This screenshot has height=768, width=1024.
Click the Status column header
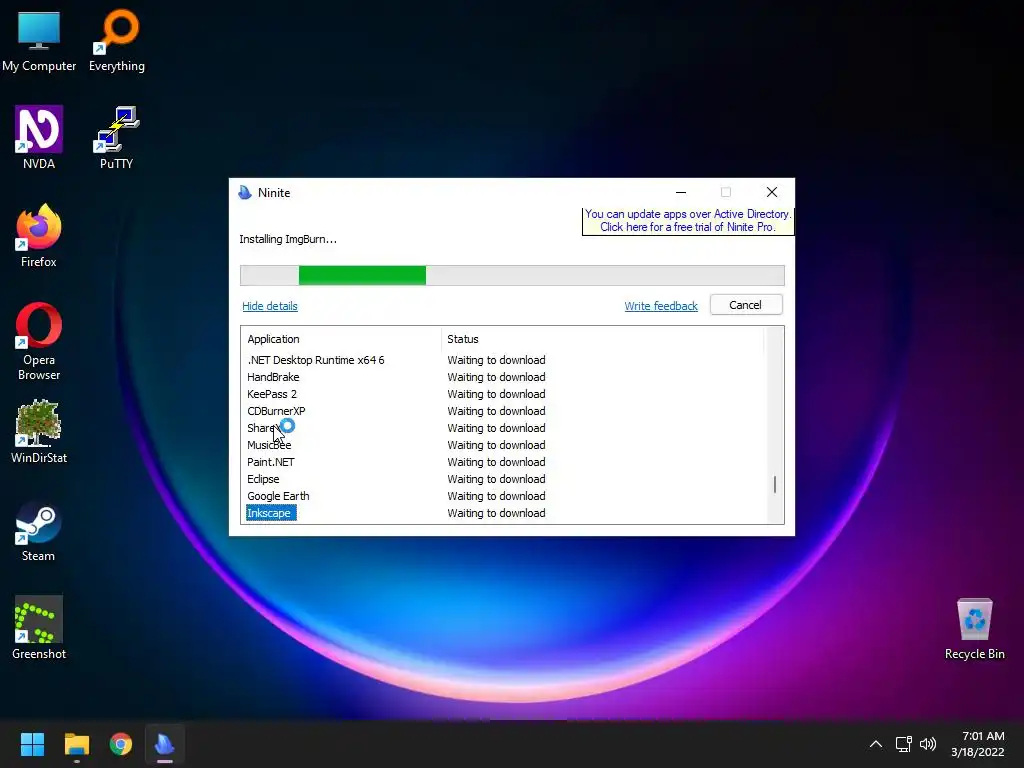coord(602,339)
